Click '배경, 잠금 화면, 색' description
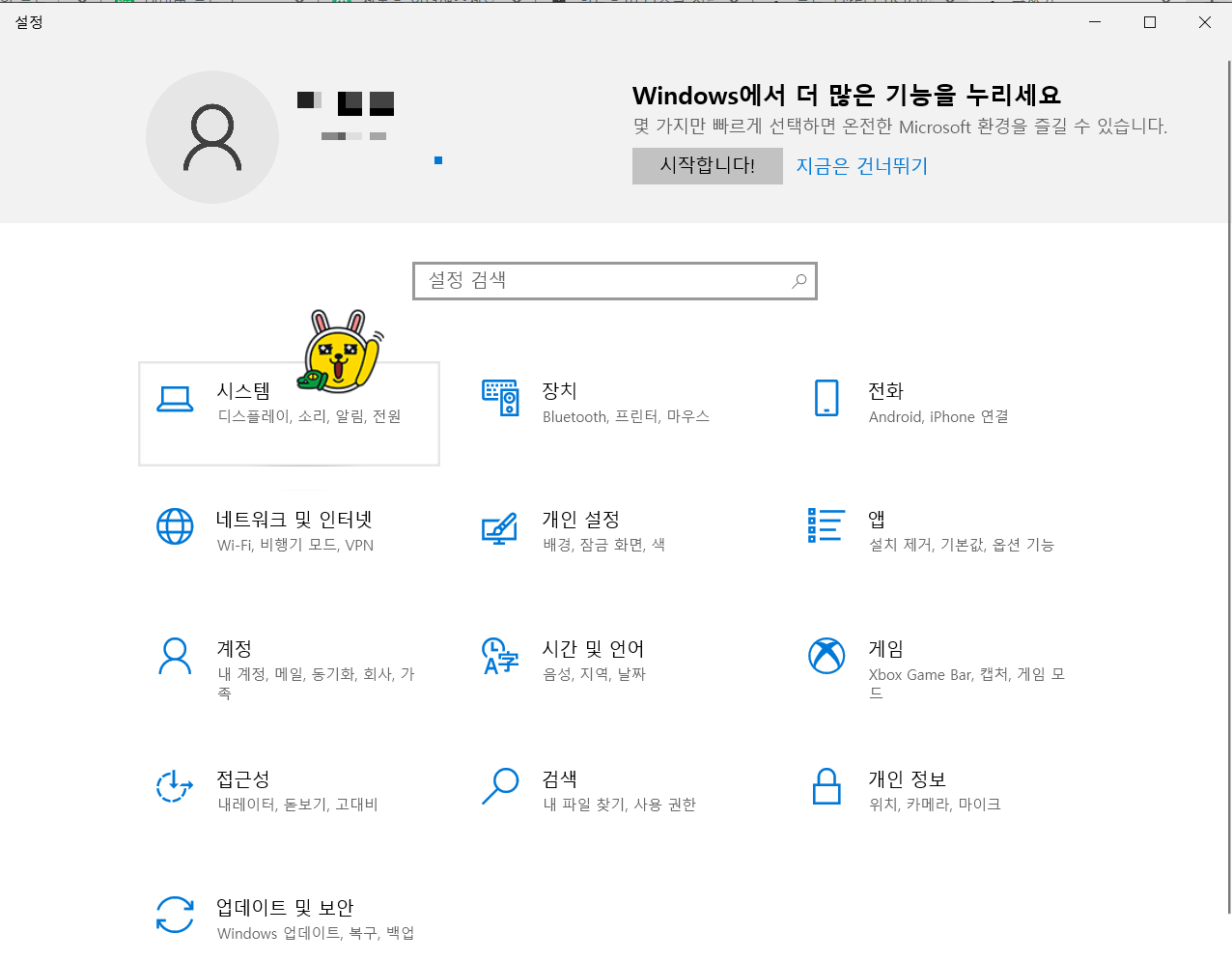The width and height of the screenshot is (1232, 961). [x=604, y=545]
